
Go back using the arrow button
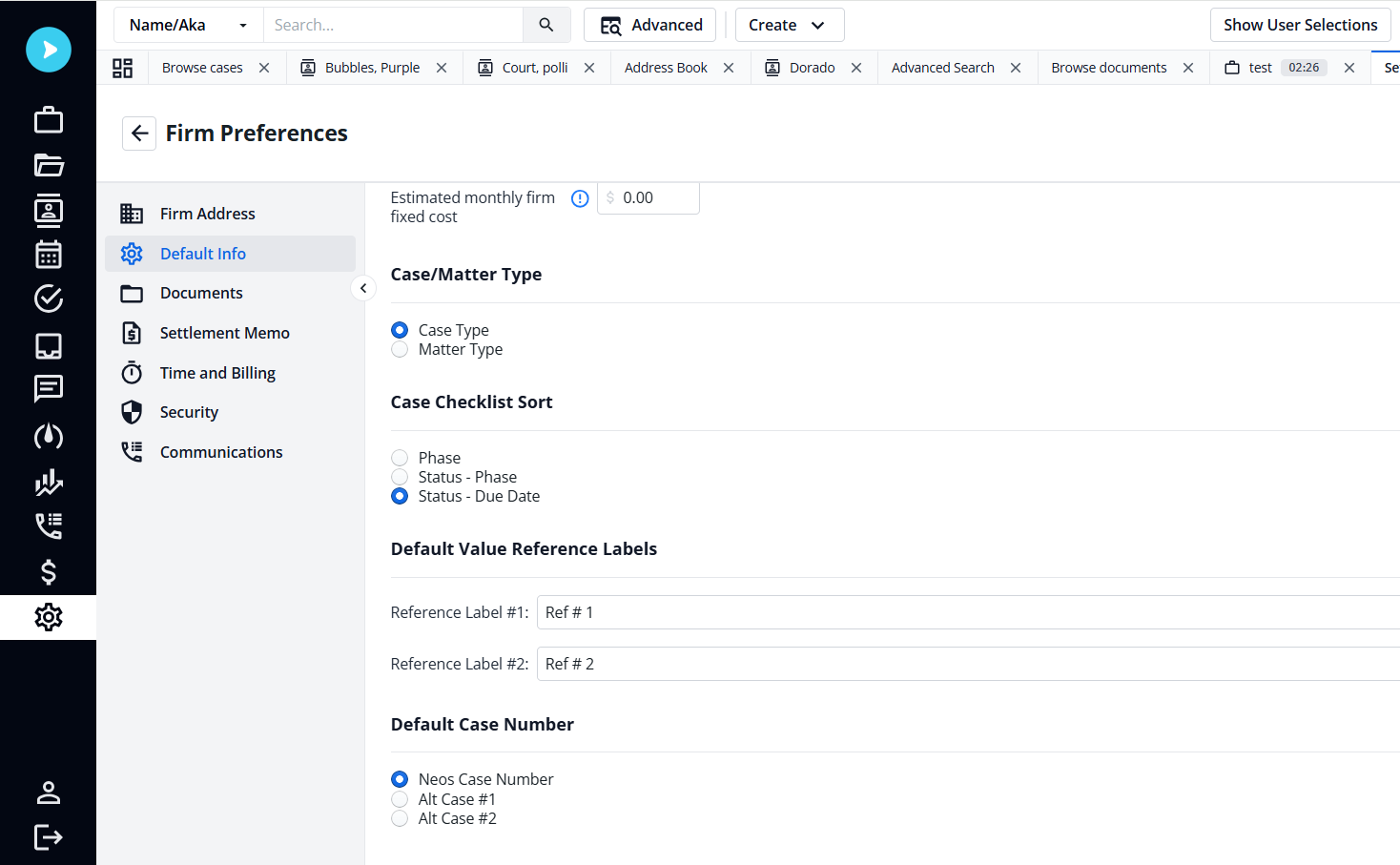[x=139, y=134]
